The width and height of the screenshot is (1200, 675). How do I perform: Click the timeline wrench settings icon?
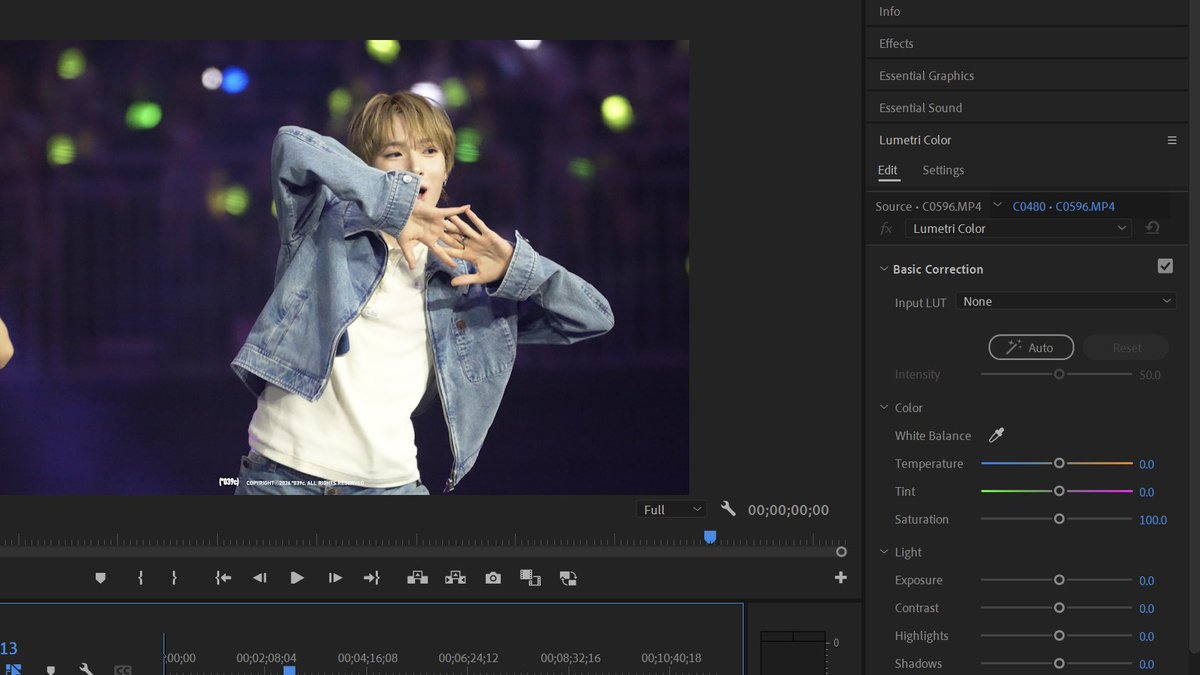click(86, 670)
